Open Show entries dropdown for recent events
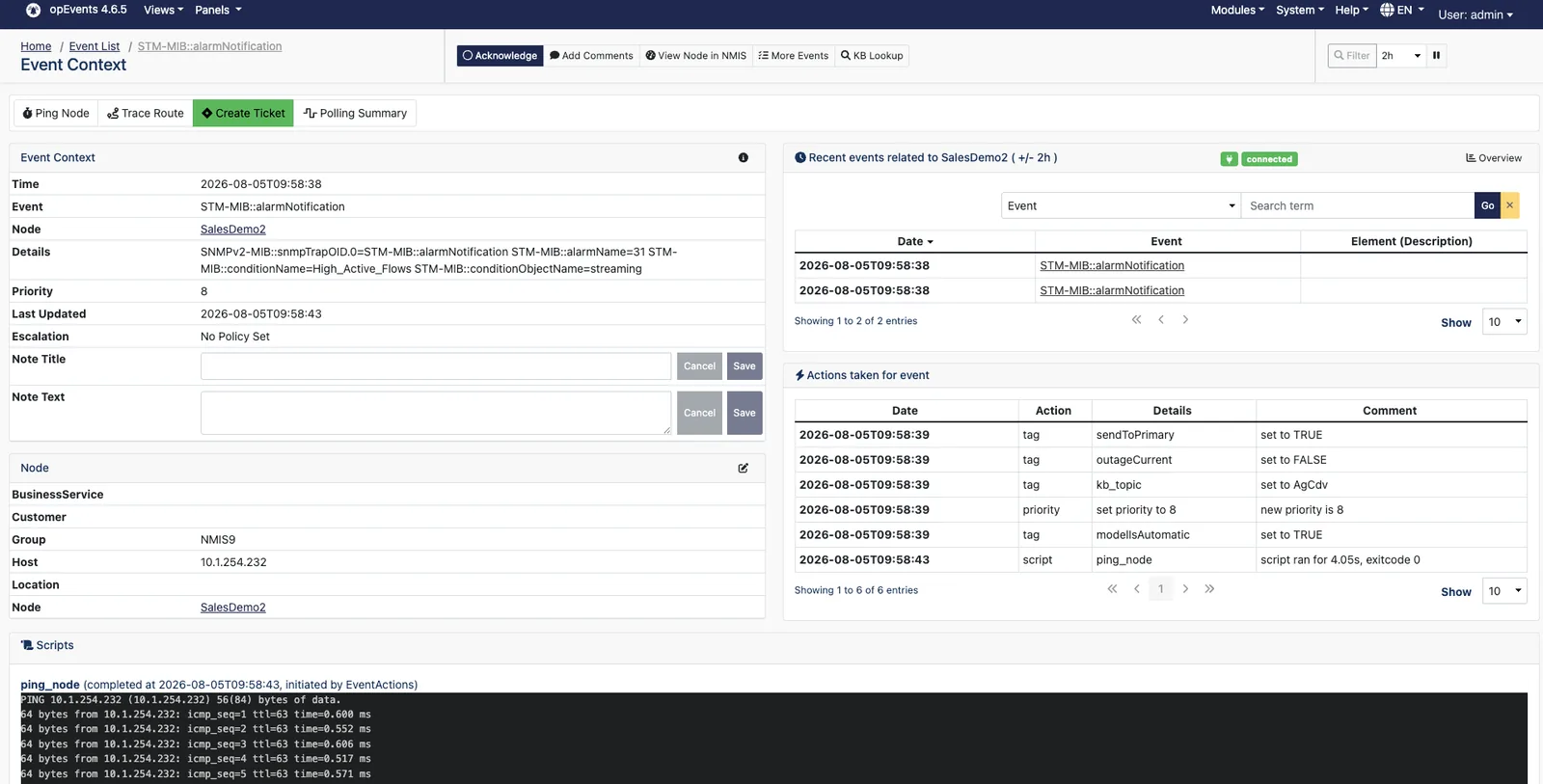The height and width of the screenshot is (784, 1543). pos(1504,322)
